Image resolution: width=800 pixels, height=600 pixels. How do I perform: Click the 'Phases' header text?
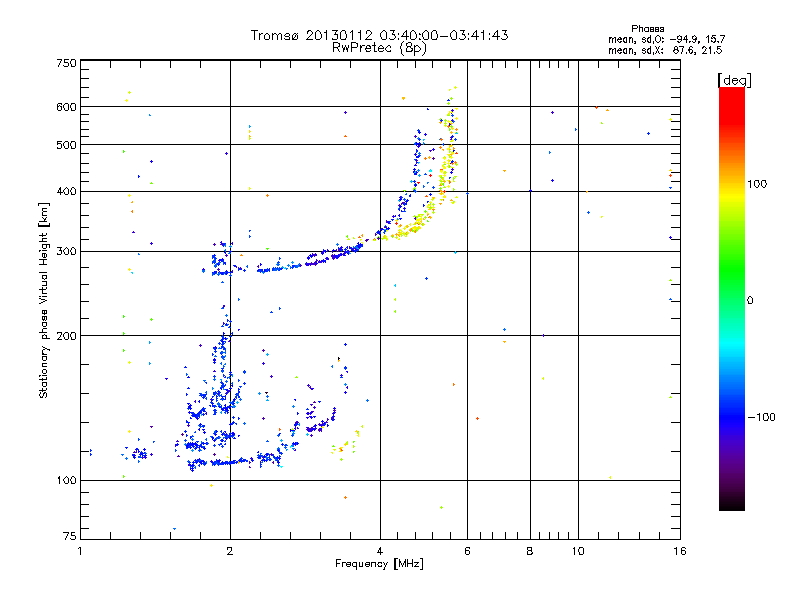coord(647,29)
